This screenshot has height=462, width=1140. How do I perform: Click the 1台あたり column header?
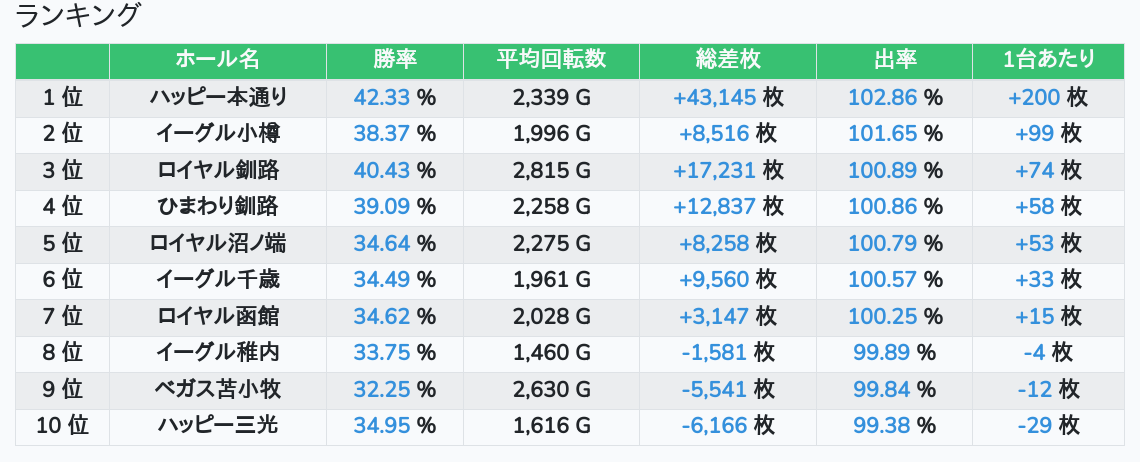[1048, 60]
